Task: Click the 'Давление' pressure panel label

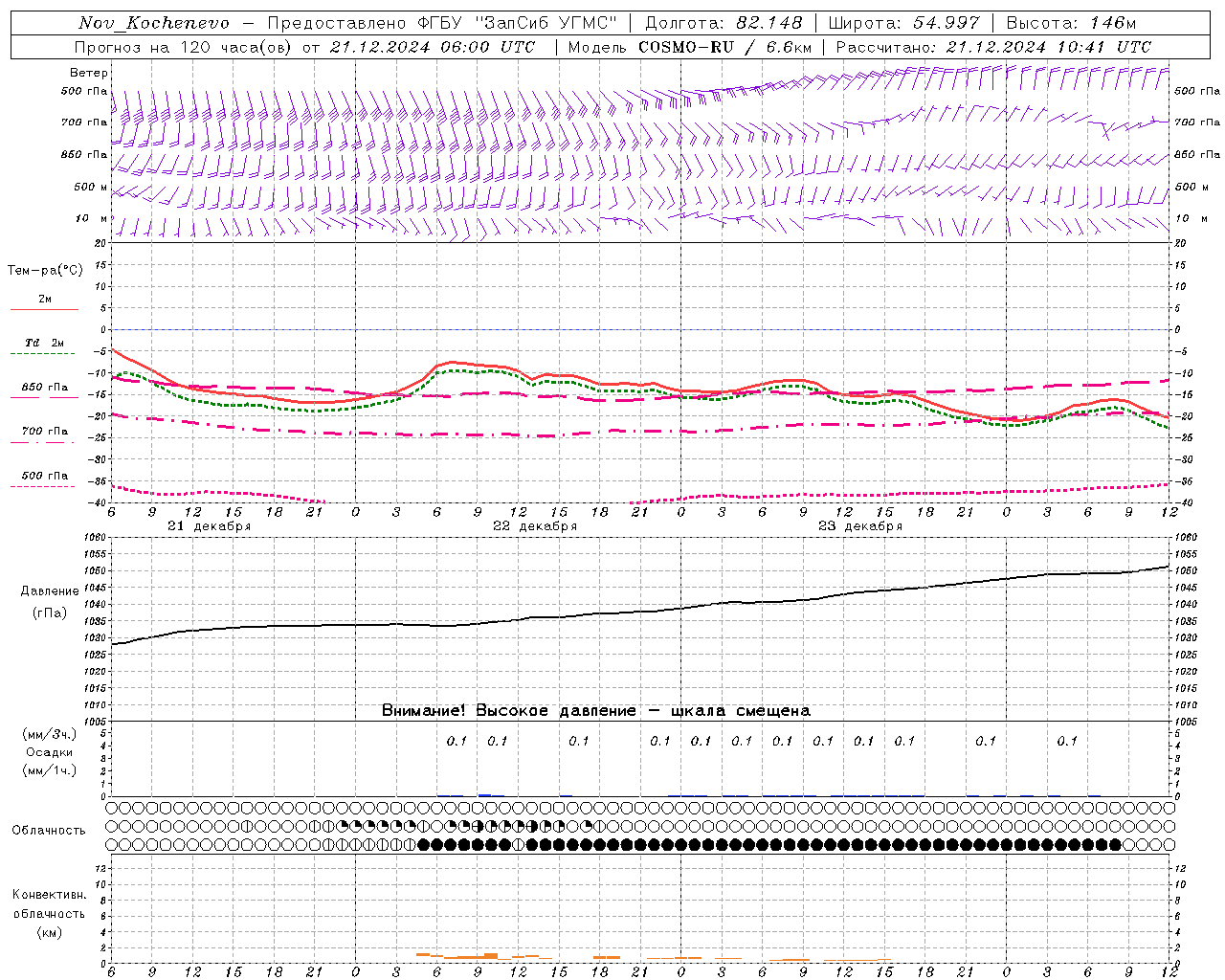Action: tap(50, 591)
